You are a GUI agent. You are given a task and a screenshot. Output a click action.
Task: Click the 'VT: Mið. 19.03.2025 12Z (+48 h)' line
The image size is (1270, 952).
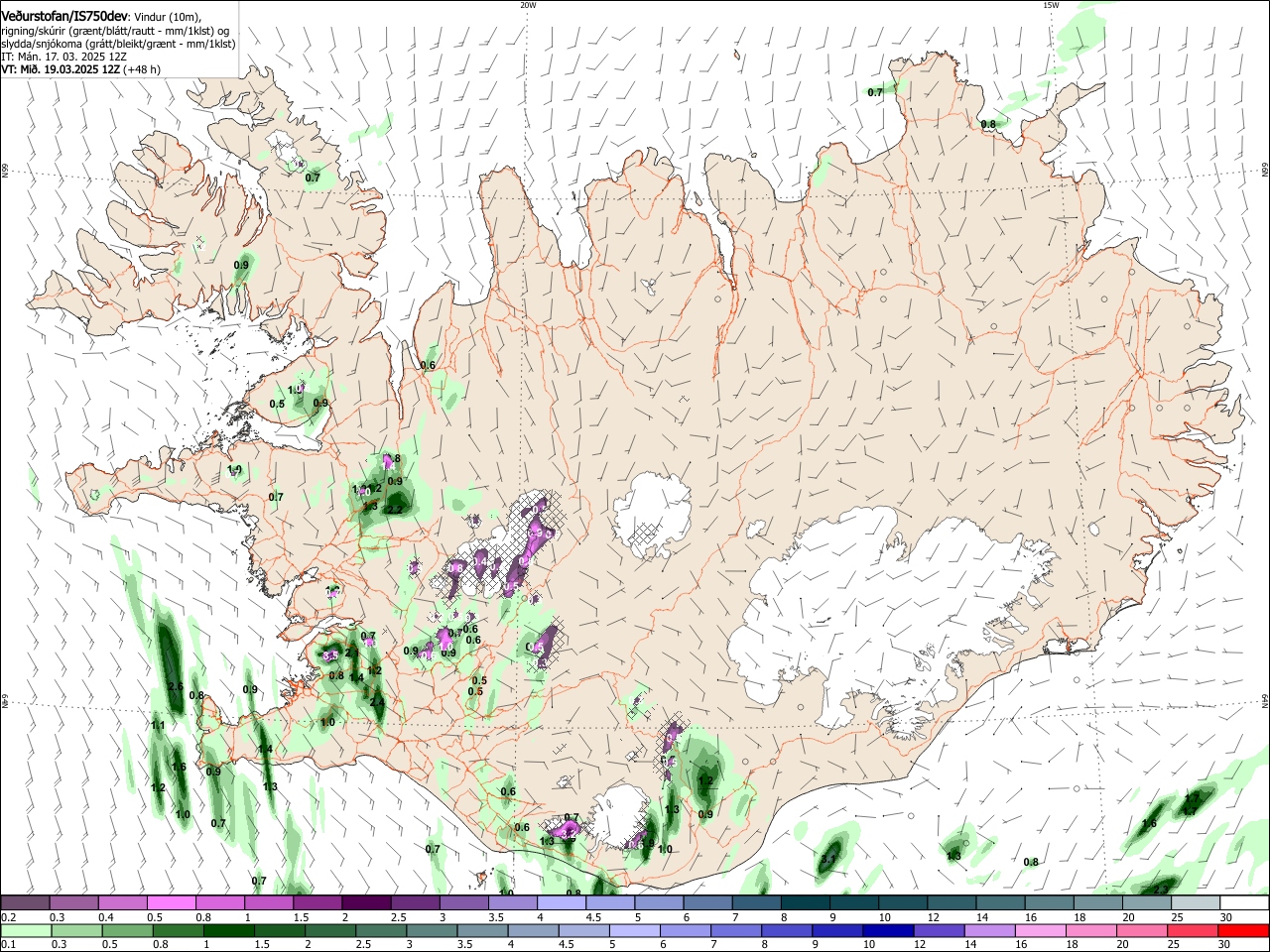(x=80, y=69)
